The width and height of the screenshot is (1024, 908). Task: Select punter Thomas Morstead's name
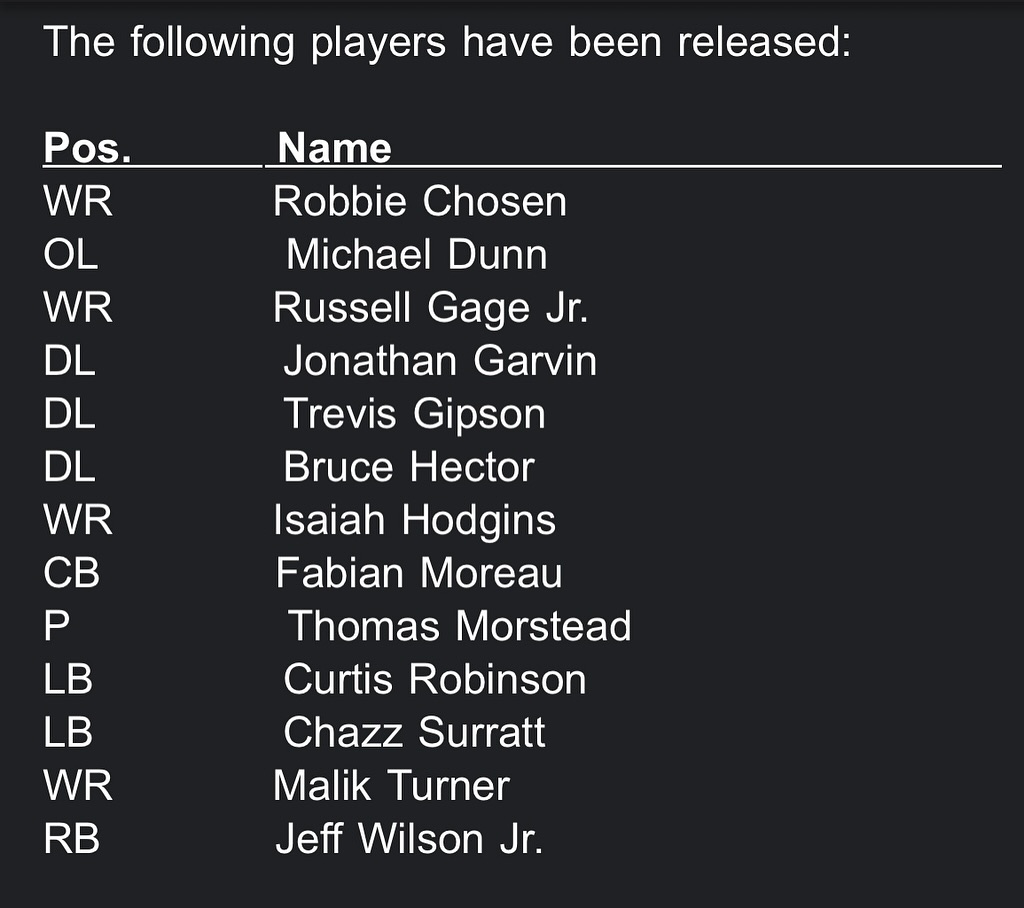coord(460,626)
